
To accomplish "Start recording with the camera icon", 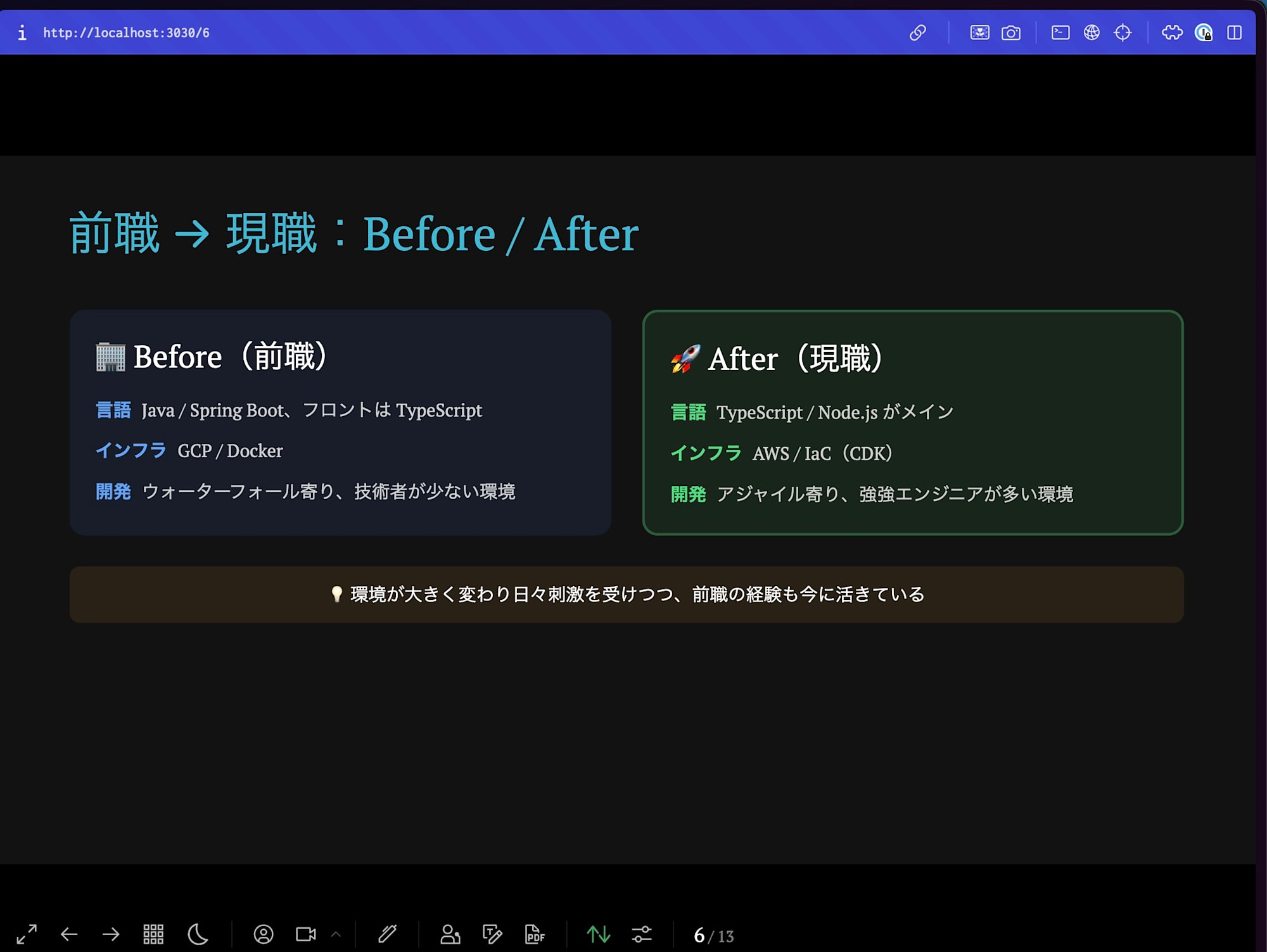I will tap(307, 934).
